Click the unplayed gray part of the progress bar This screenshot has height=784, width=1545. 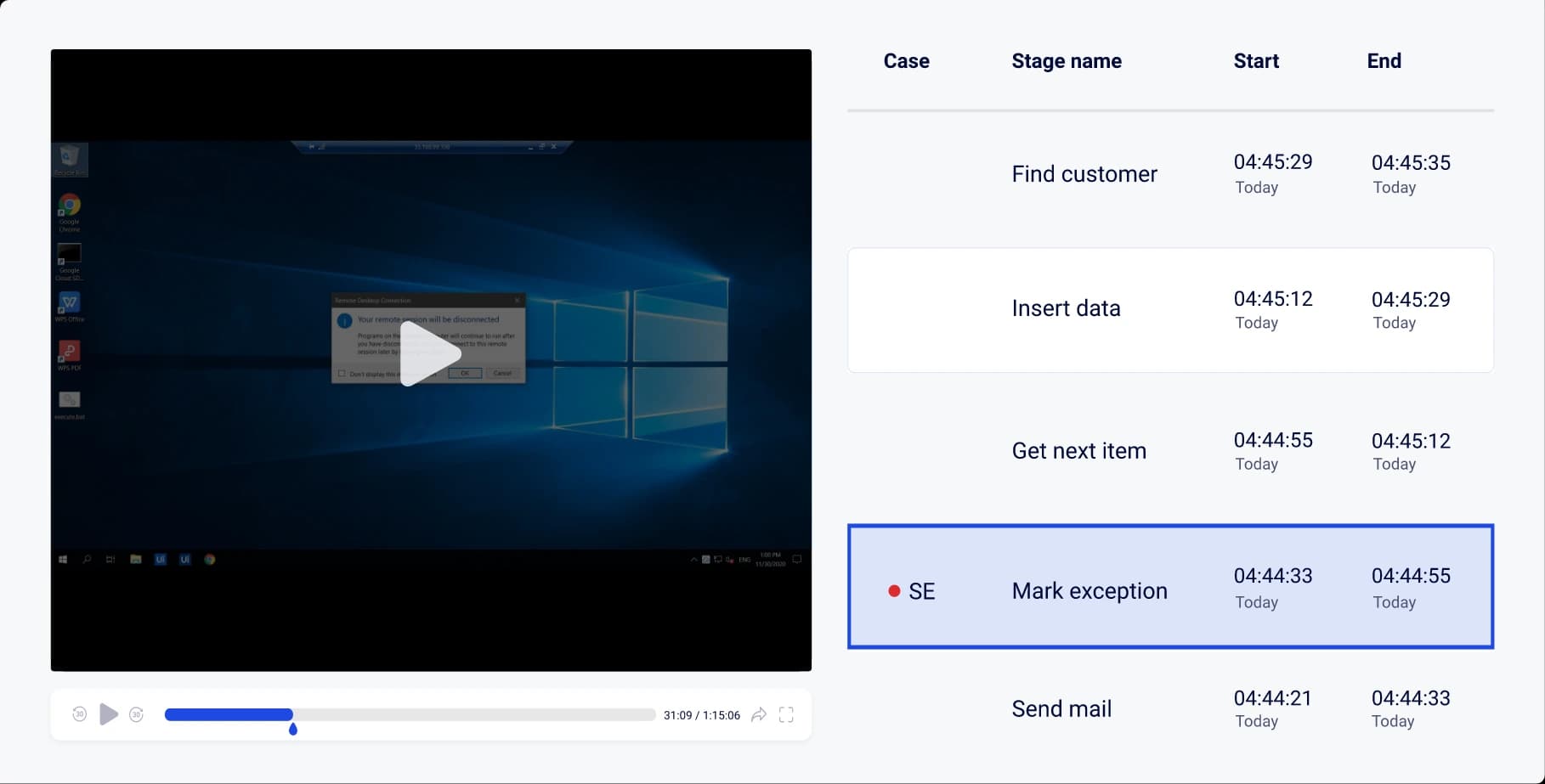point(474,714)
